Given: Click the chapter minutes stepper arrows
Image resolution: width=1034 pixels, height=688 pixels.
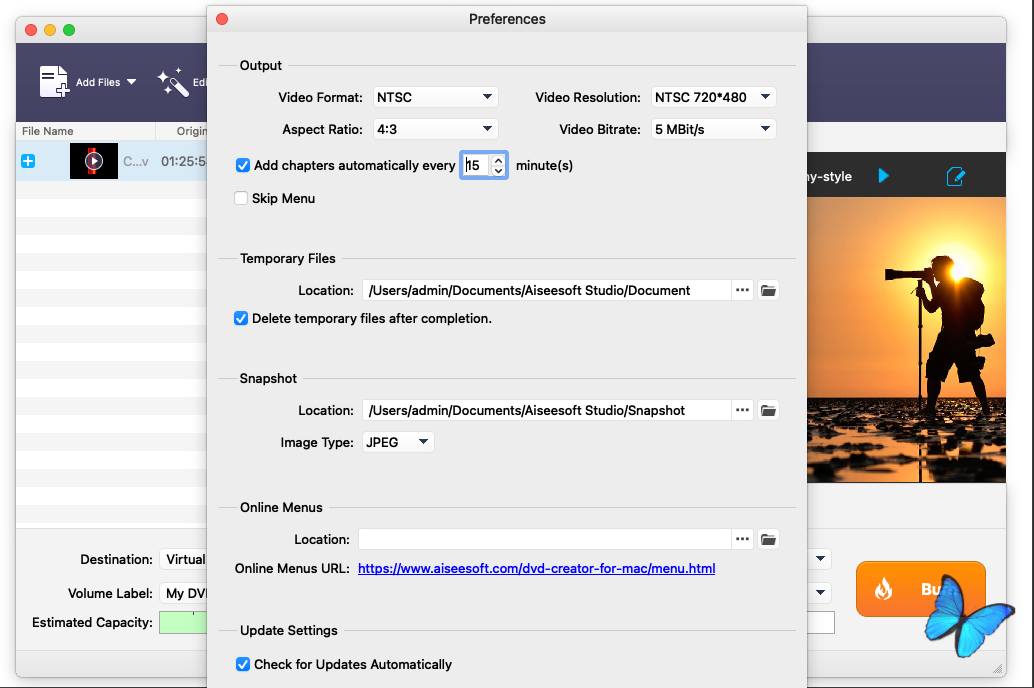Looking at the screenshot, I should pyautogui.click(x=498, y=166).
